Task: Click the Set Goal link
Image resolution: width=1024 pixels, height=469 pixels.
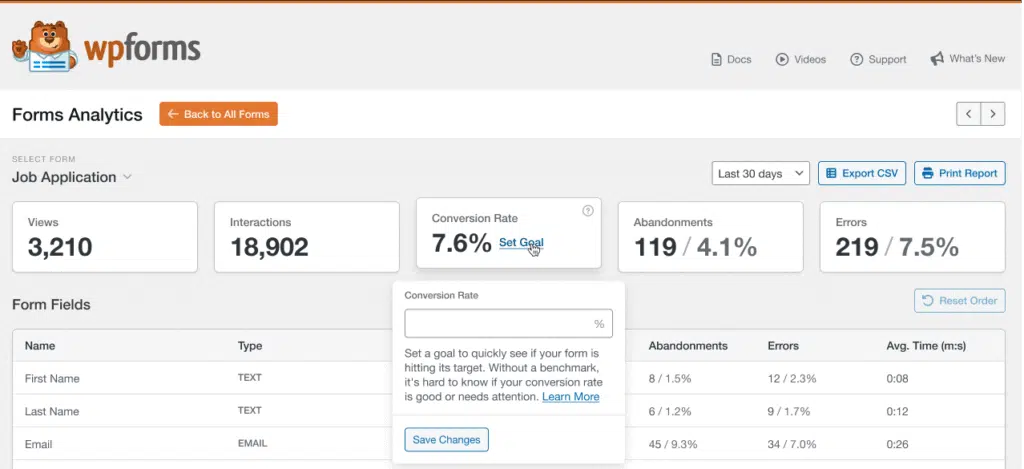Action: [521, 242]
